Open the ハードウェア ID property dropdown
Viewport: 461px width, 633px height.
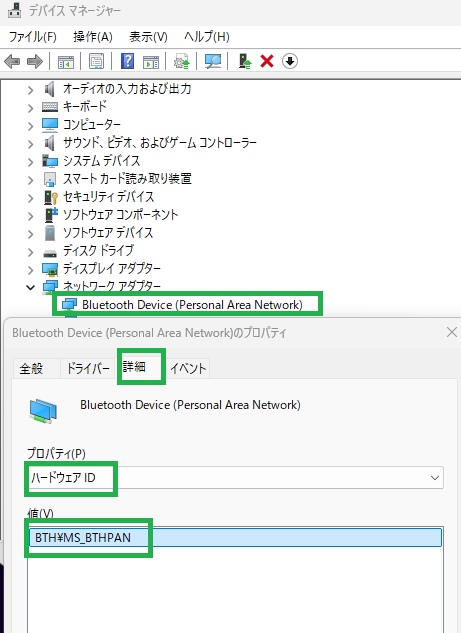pos(235,478)
